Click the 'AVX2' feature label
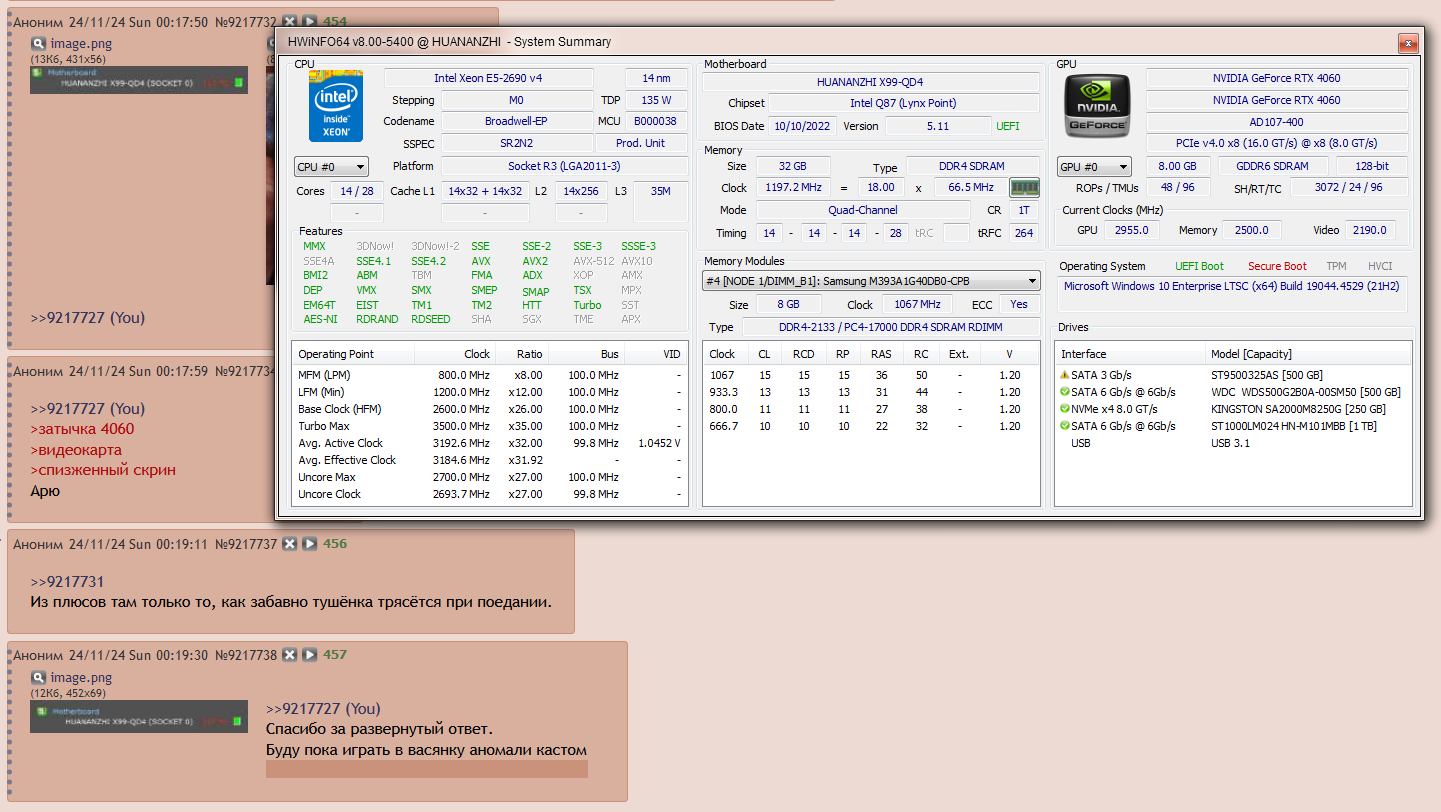The width and height of the screenshot is (1441, 812). tap(535, 261)
